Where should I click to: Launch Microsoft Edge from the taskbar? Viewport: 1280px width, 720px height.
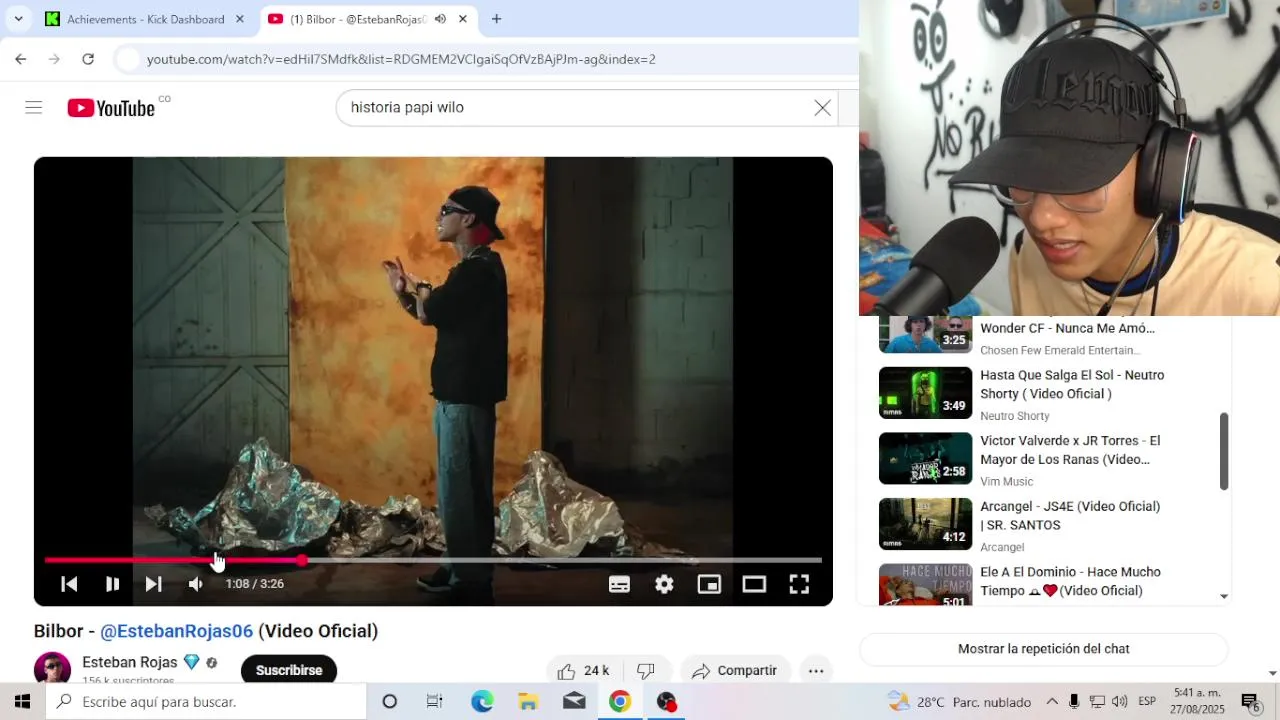[x=482, y=702]
